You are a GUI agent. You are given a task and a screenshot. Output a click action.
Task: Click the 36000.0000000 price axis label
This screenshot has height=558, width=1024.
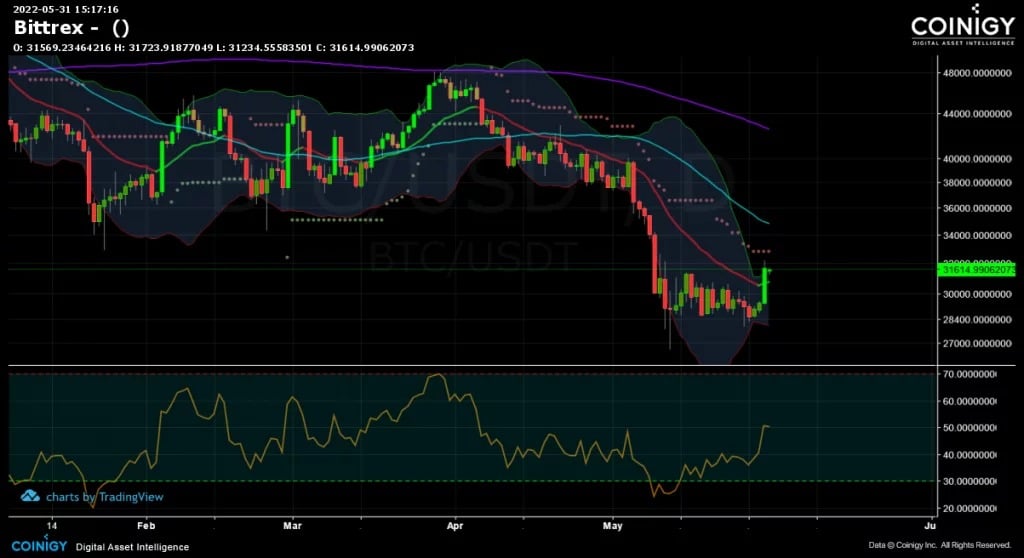pos(977,208)
